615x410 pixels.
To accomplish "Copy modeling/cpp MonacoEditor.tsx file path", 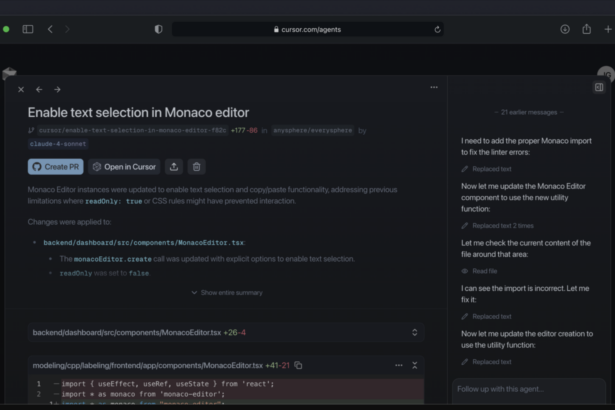I will [x=298, y=365].
